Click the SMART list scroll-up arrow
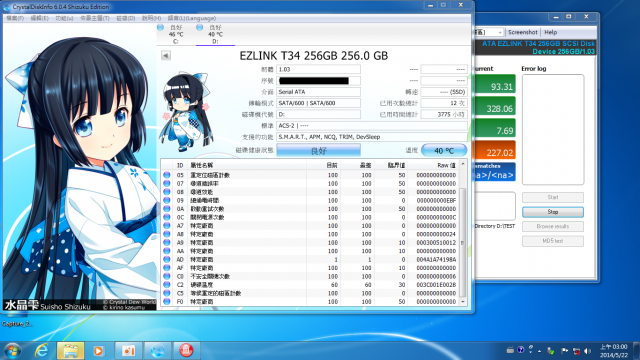This screenshot has width=640, height=360. point(462,164)
